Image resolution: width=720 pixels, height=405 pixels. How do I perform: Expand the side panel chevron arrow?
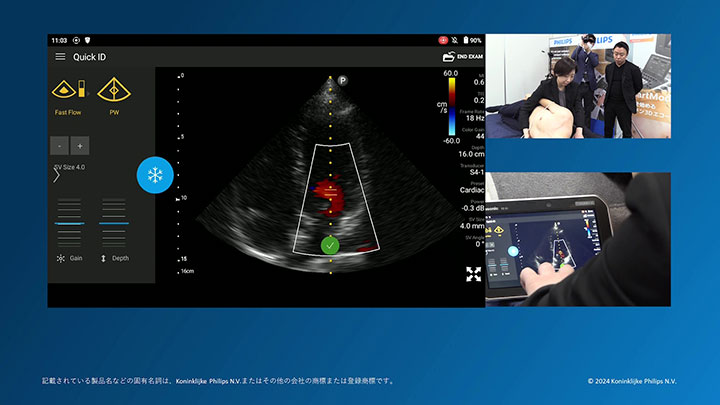(56, 175)
